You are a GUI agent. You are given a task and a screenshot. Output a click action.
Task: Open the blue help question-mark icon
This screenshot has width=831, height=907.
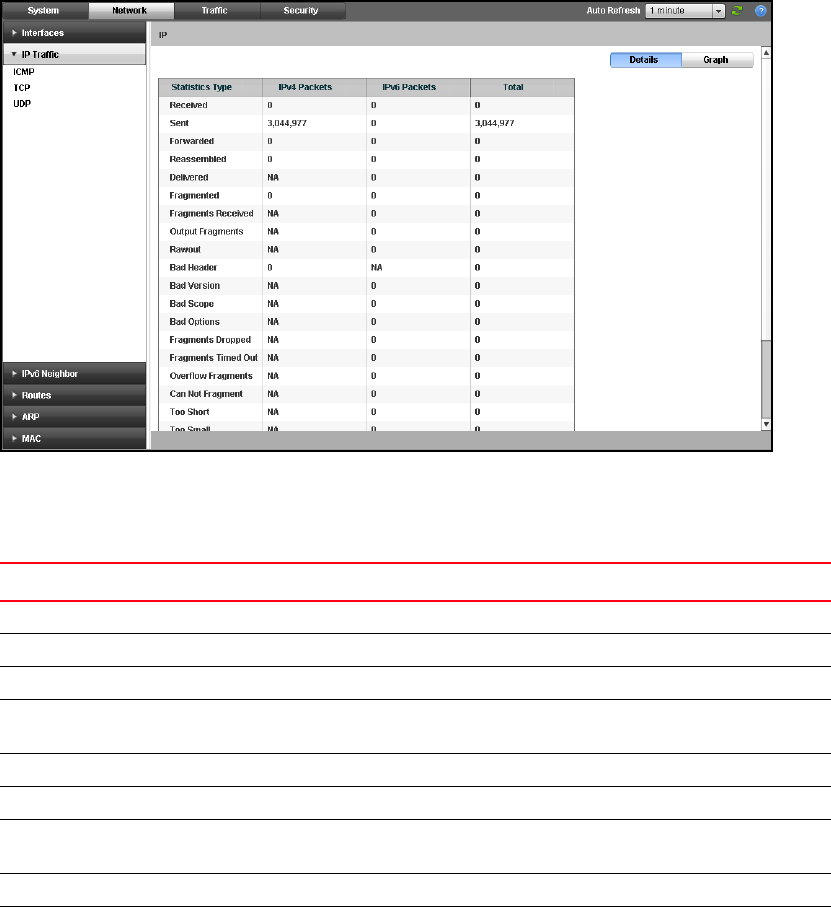tap(760, 10)
